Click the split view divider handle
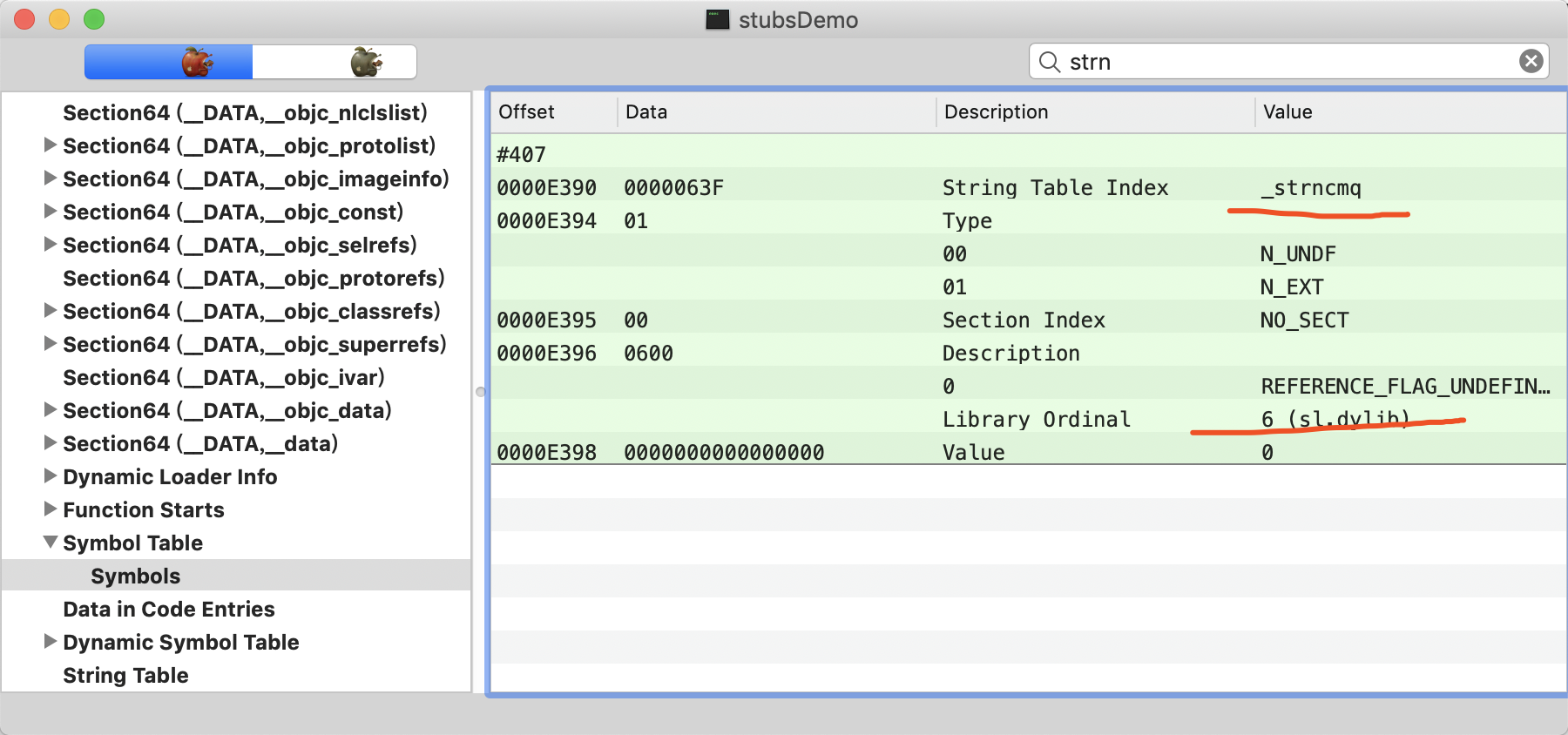Image resolution: width=1568 pixels, height=735 pixels. [x=480, y=392]
